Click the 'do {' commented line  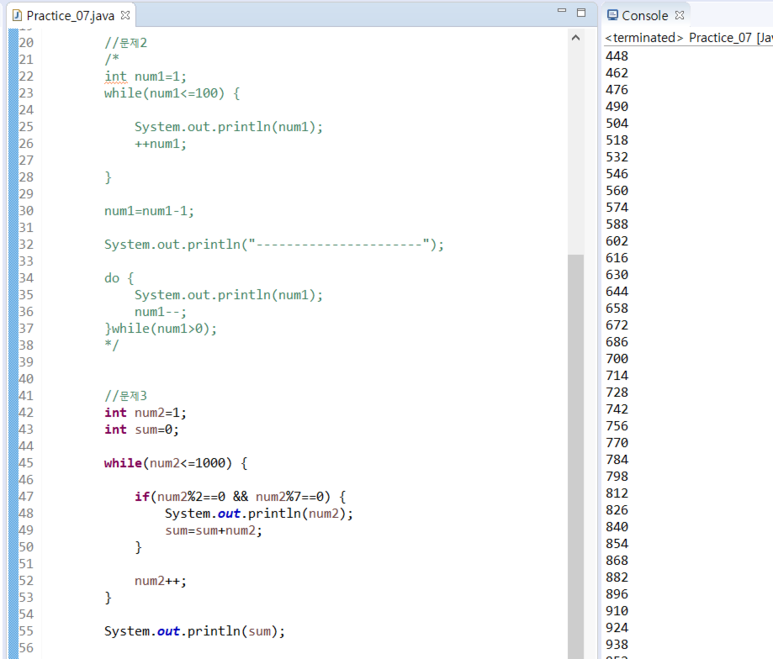[119, 278]
